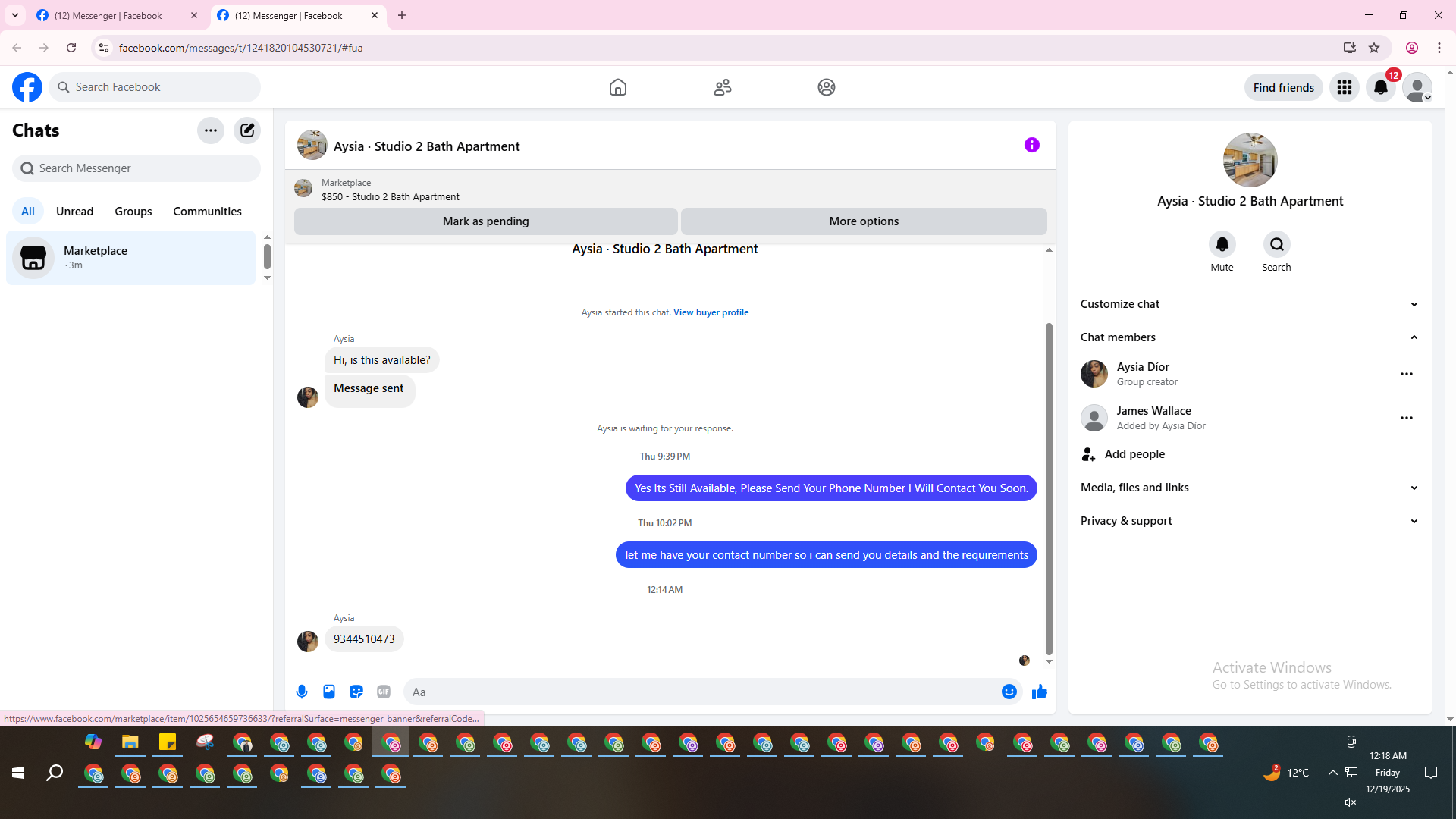Switch to the Unread chats tab
This screenshot has height=819, width=1456.
[x=74, y=212]
